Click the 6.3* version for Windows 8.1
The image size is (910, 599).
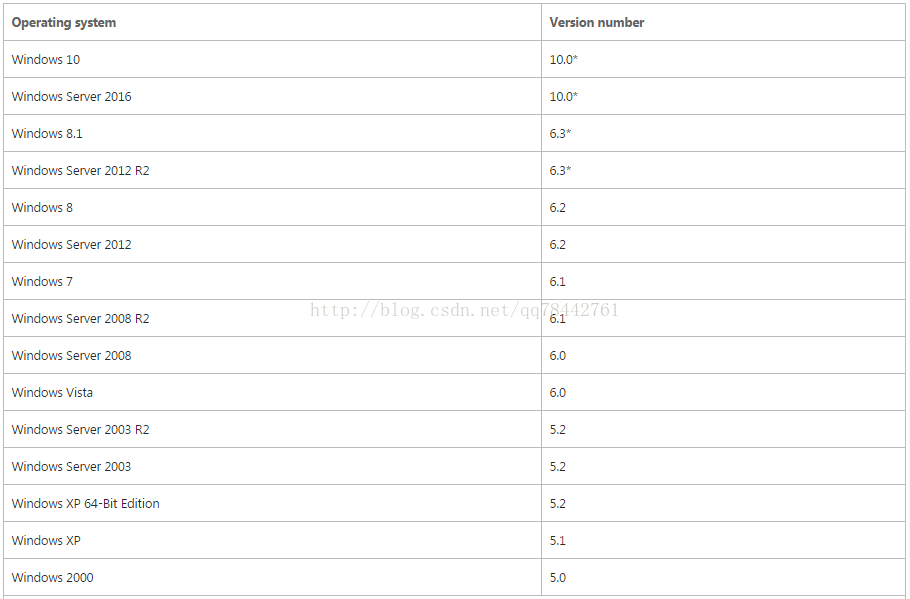tap(561, 133)
